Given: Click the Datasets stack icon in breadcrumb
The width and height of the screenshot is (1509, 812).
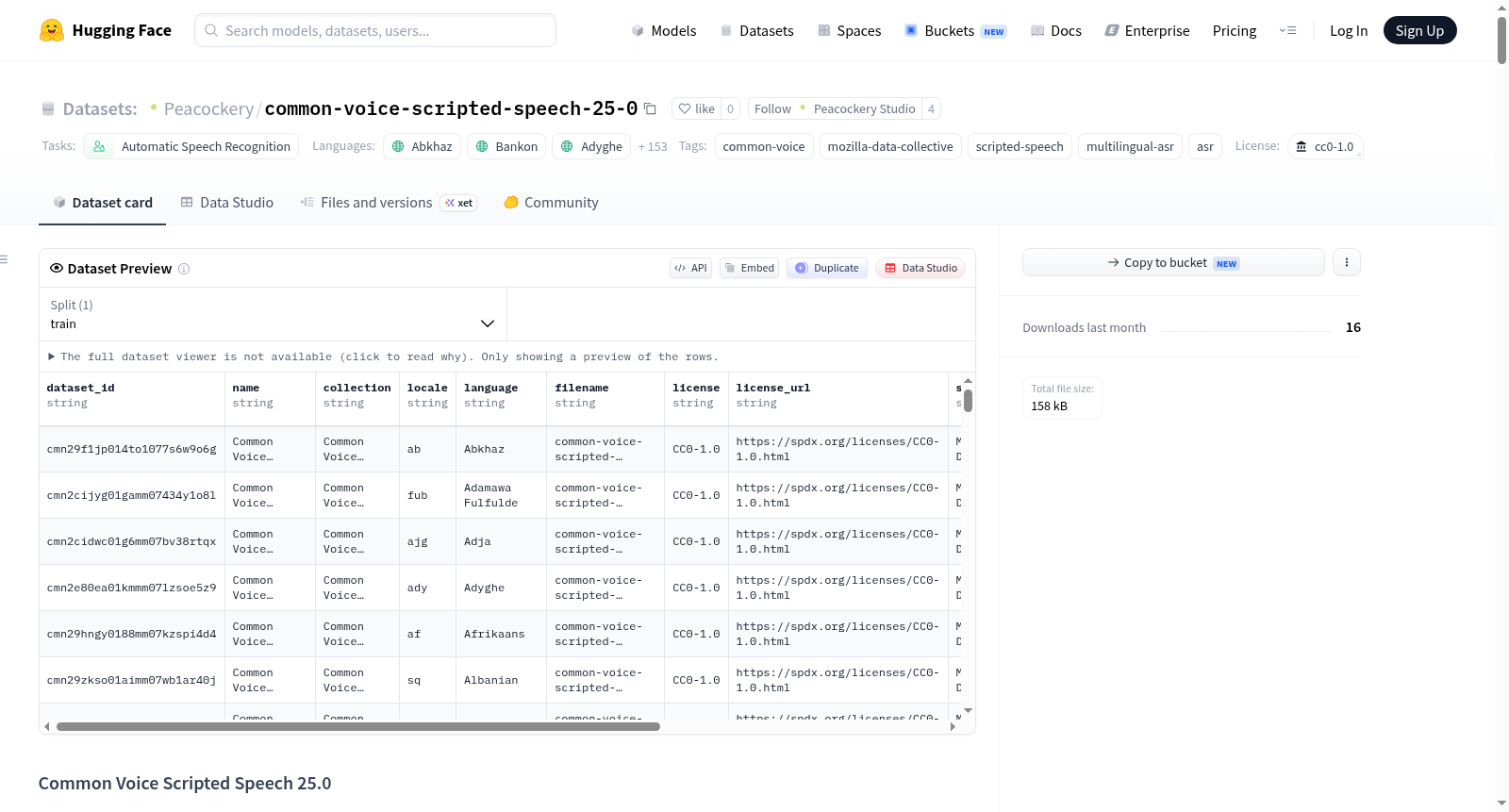Looking at the screenshot, I should [48, 108].
